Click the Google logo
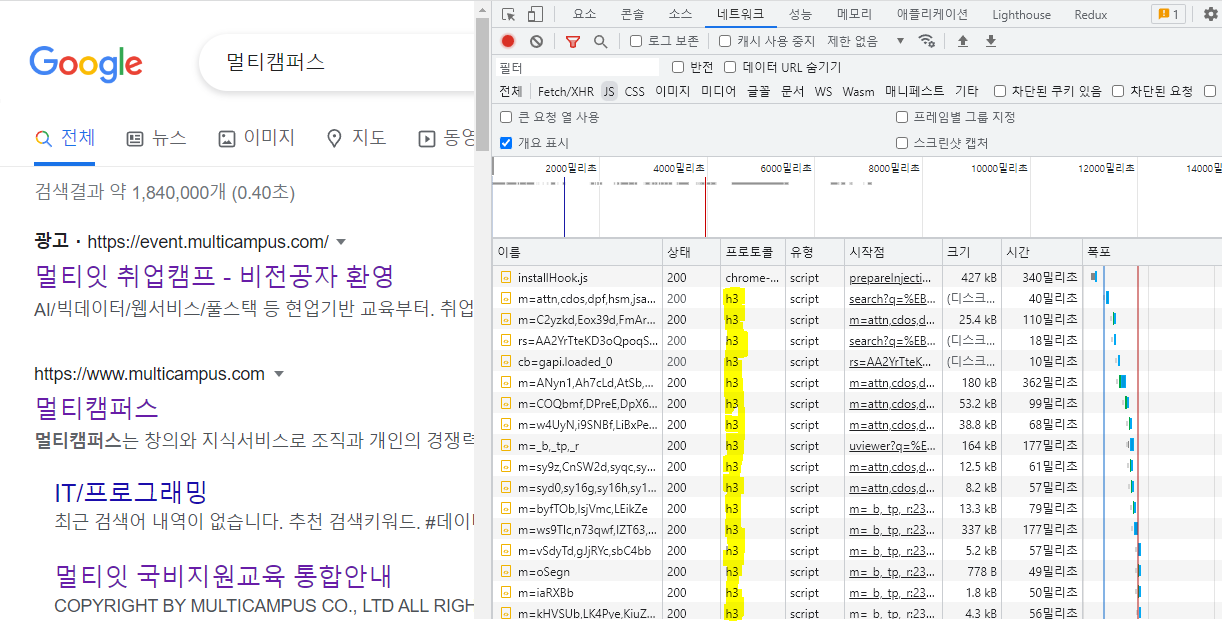 coord(86,63)
